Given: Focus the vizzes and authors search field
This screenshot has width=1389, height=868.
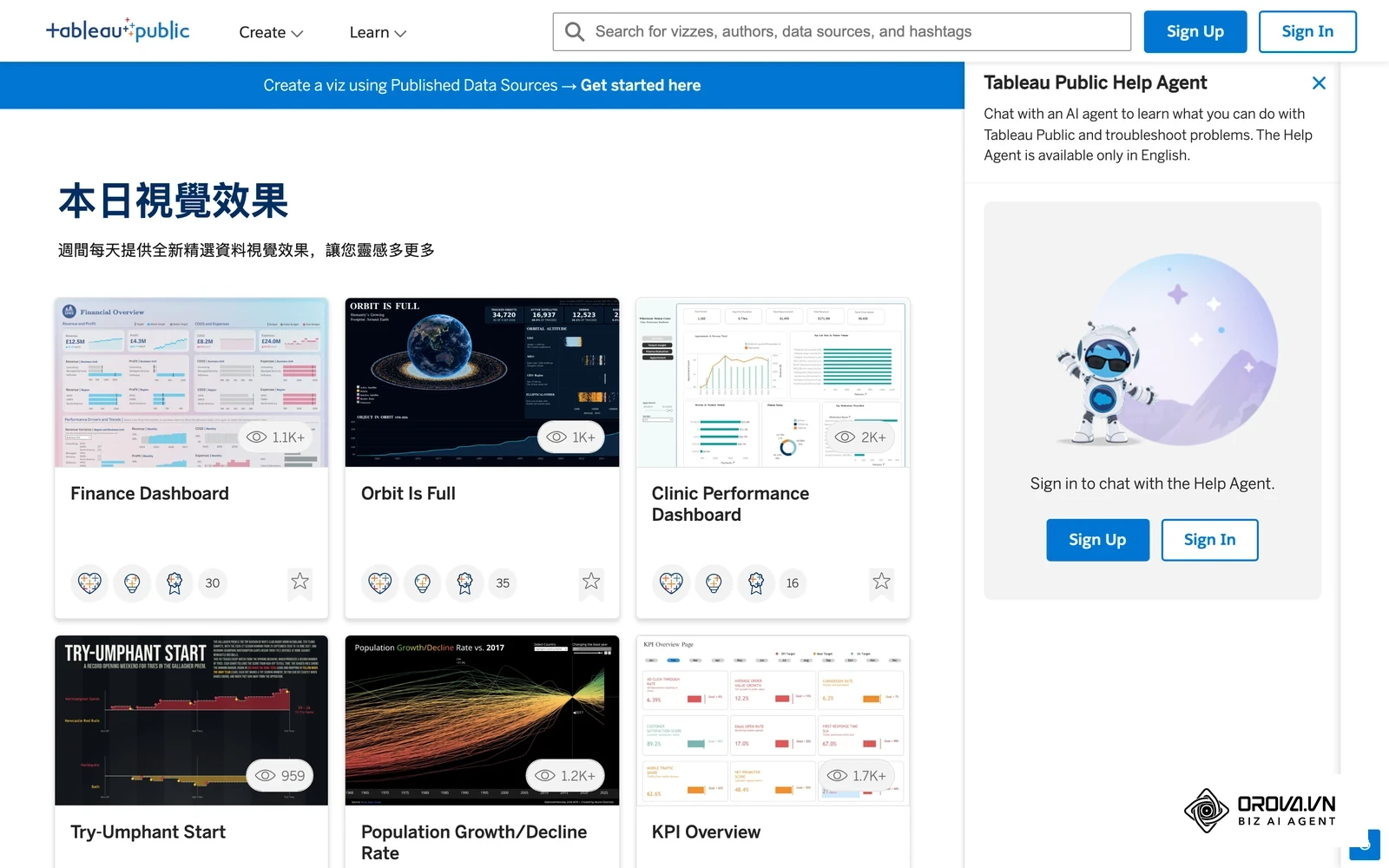Looking at the screenshot, I should 842,32.
